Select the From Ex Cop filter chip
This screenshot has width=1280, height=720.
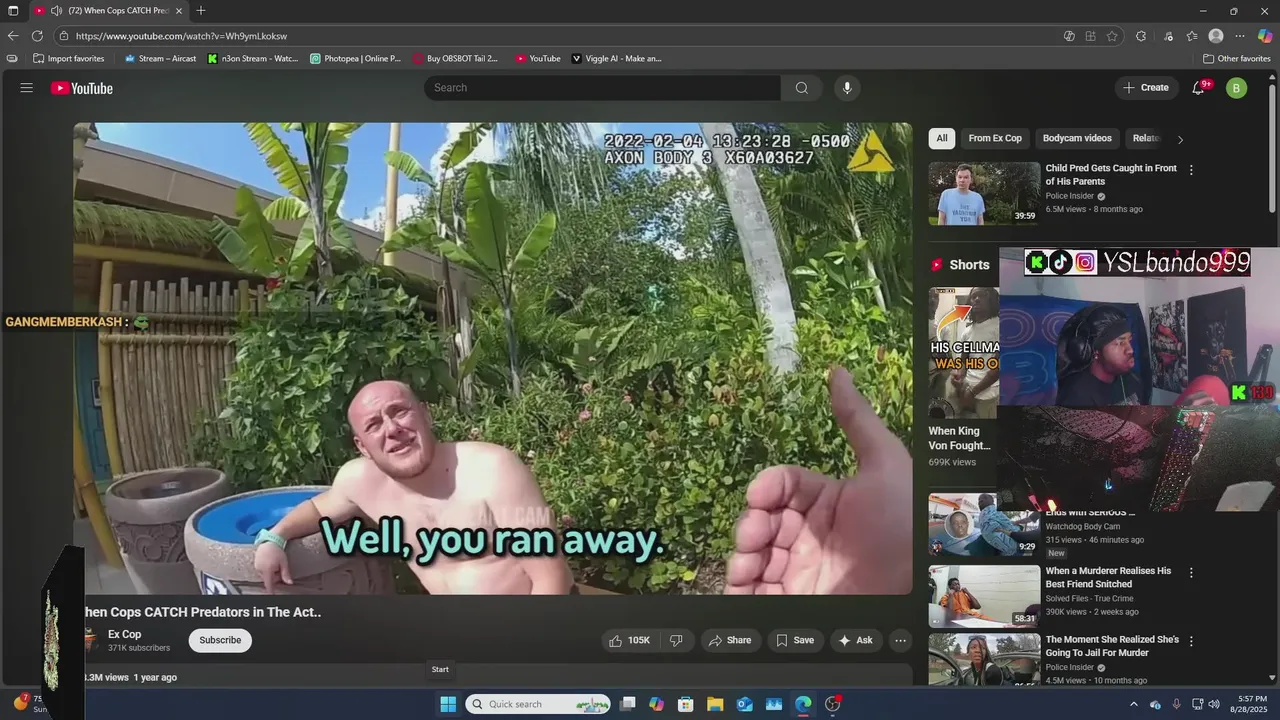click(x=995, y=138)
